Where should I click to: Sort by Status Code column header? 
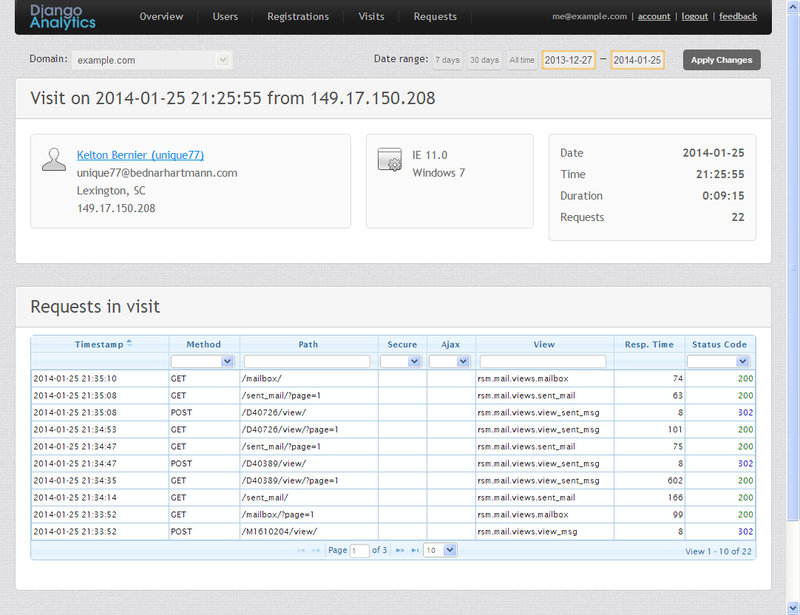719,345
